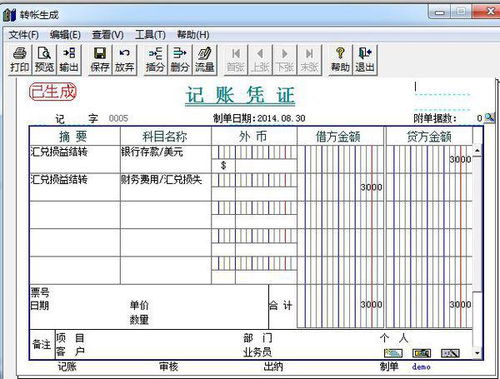The image size is (500, 379).
Task: Click the 记账凭证 title
Action: (240, 96)
